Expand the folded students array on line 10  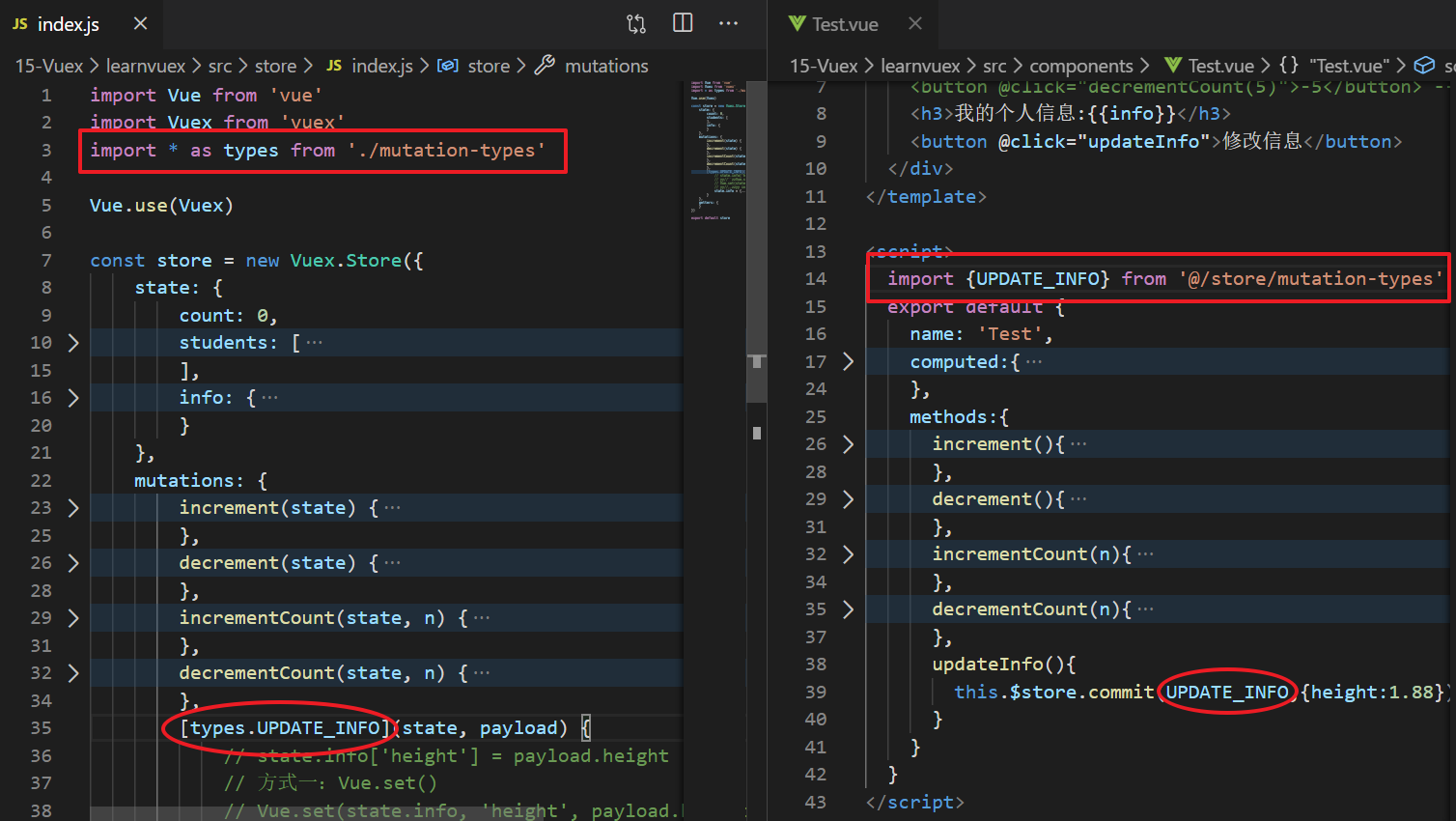(73, 343)
